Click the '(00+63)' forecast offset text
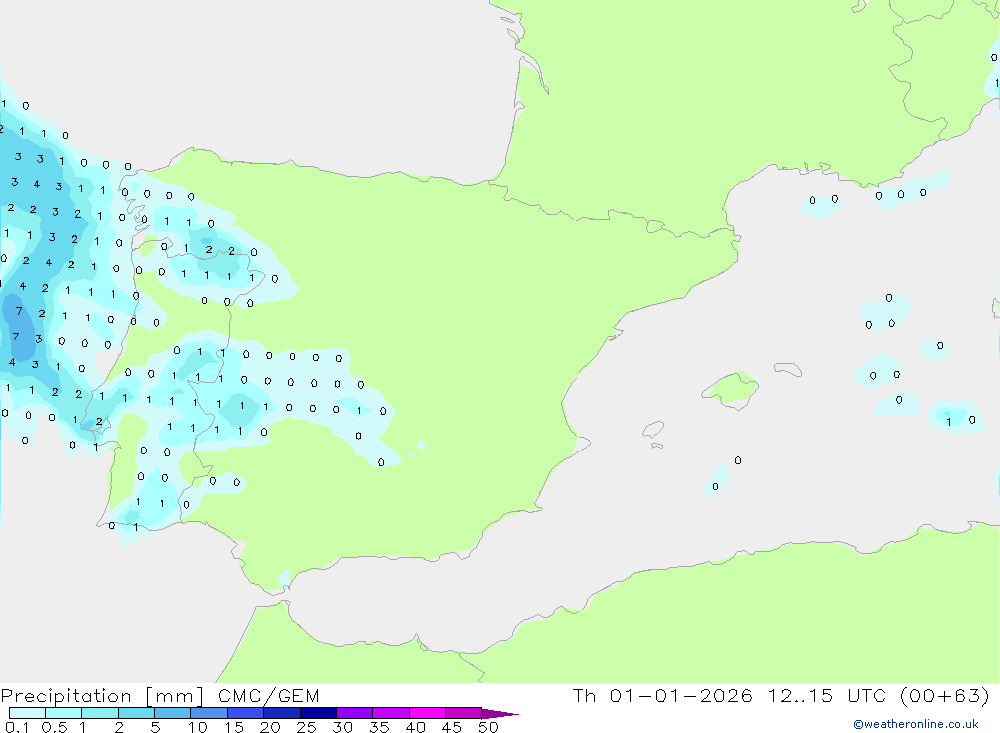This screenshot has height=733, width=1000. point(945,695)
